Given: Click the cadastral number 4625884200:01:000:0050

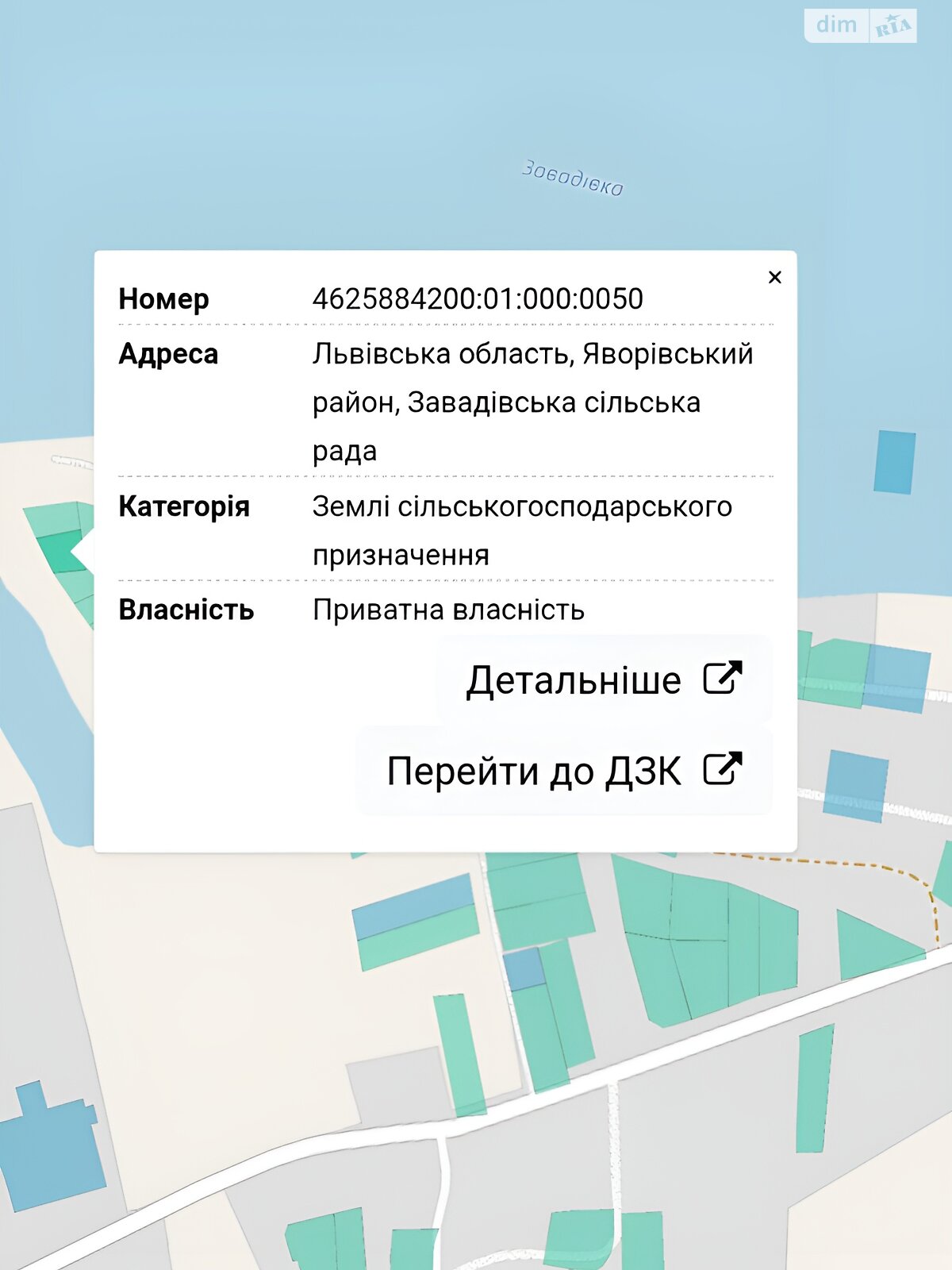Looking at the screenshot, I should tap(477, 299).
